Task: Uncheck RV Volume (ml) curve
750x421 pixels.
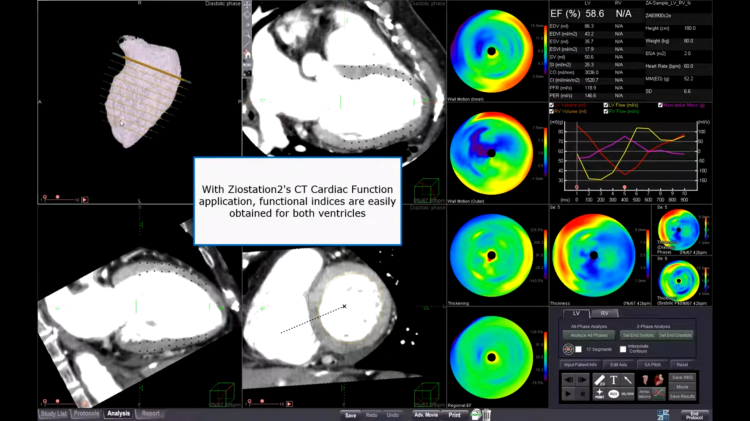Action: [551, 111]
